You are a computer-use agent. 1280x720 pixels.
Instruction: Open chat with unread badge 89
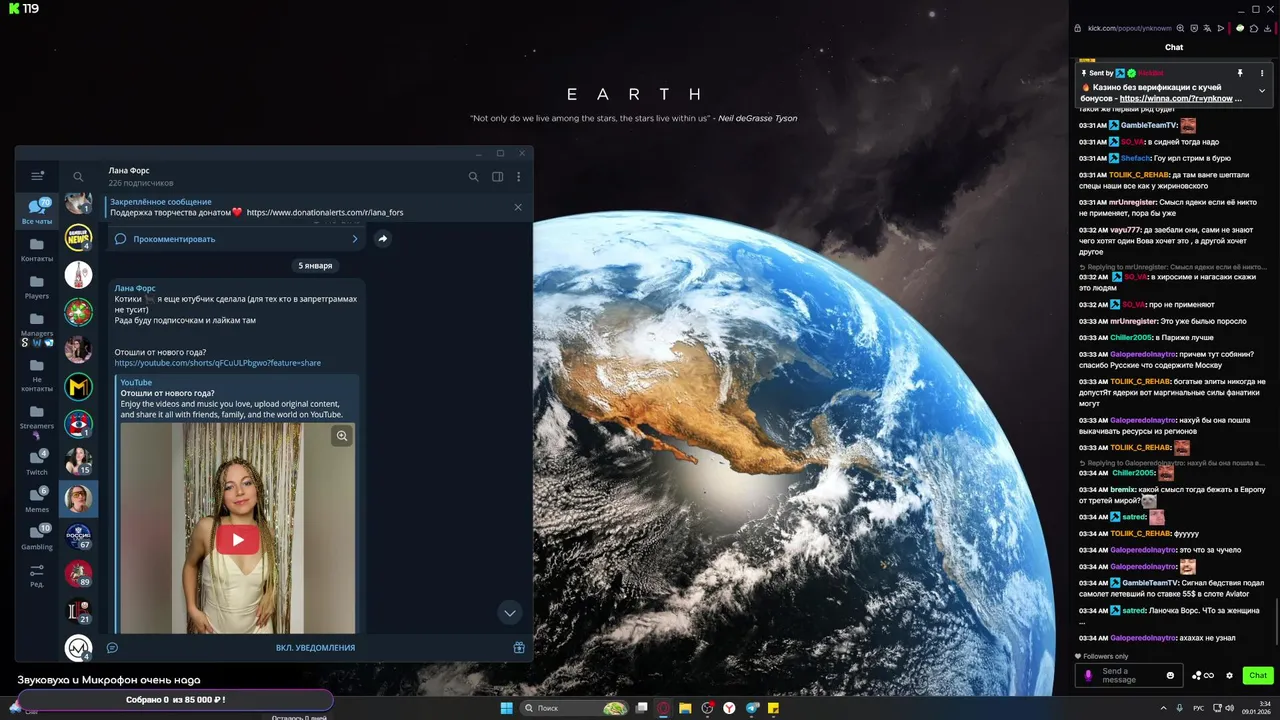pyautogui.click(x=78, y=573)
